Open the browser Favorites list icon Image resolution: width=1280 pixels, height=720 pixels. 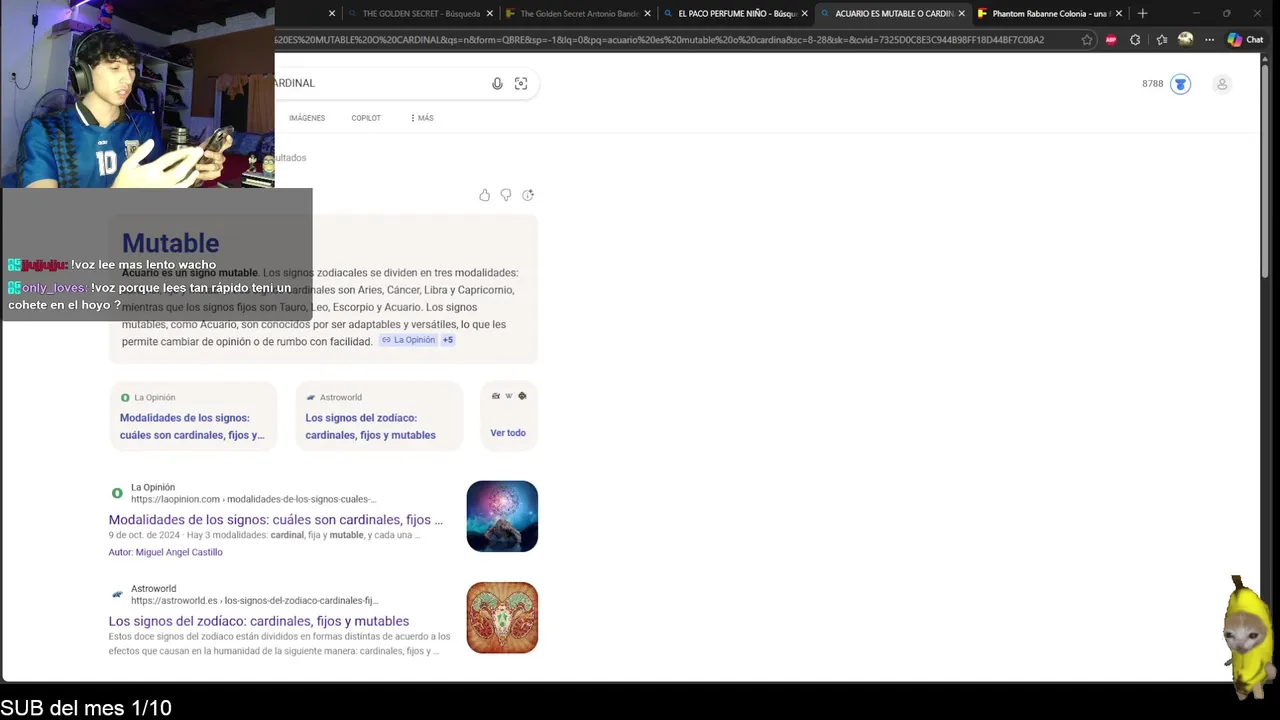tap(1161, 40)
